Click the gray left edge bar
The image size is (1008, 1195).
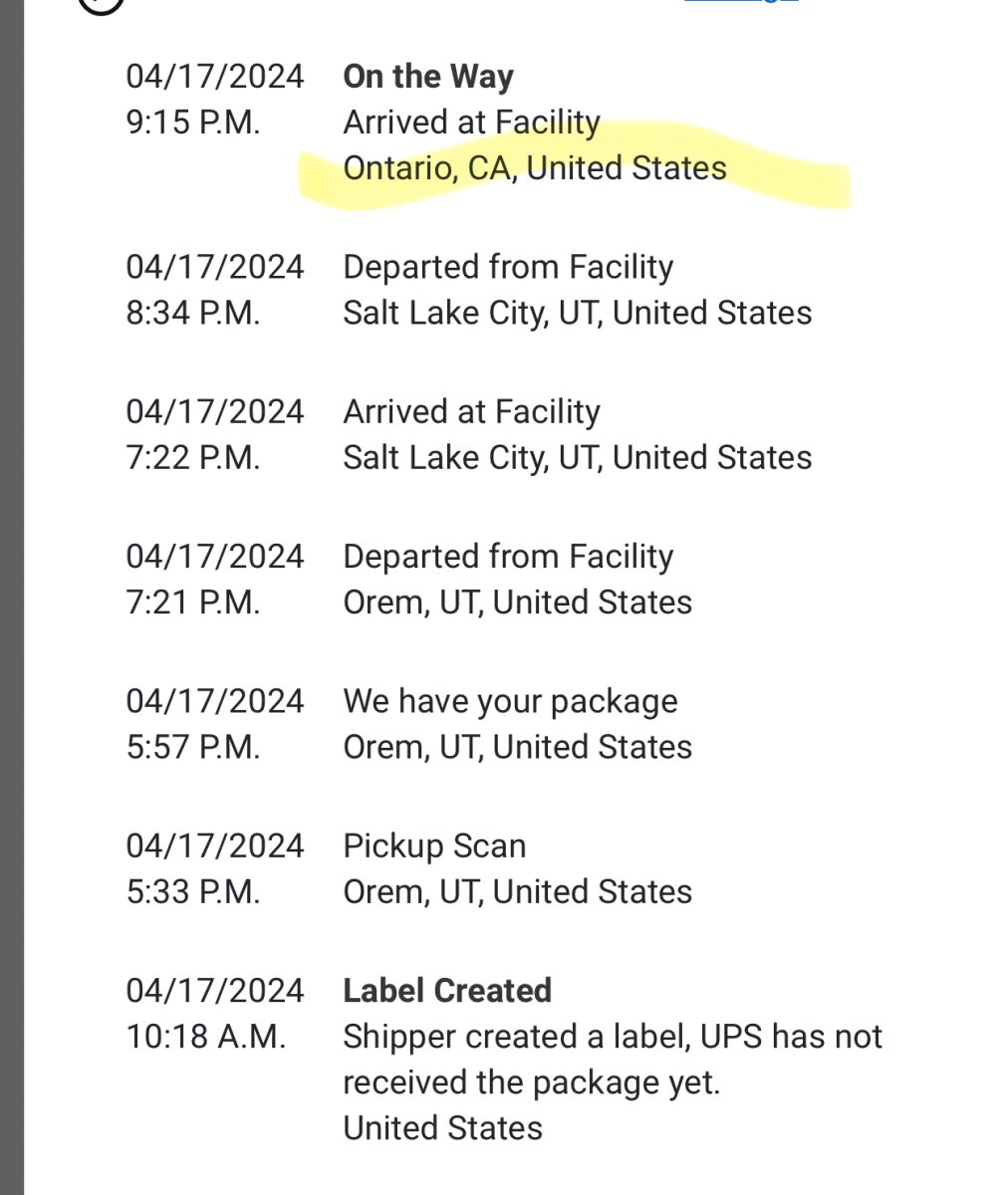coord(11,597)
